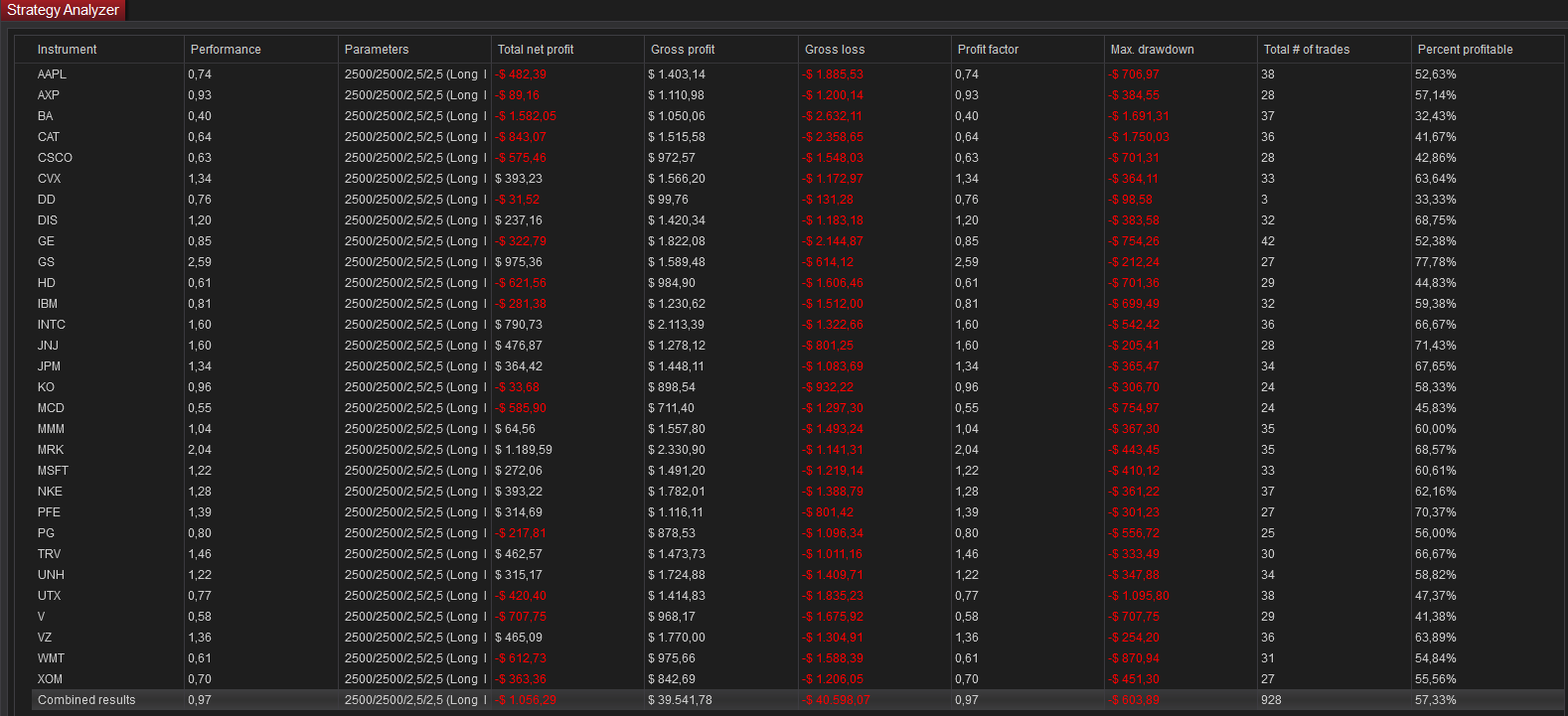Select the IBM instrument cell
The width and height of the screenshot is (1568, 716).
48,304
